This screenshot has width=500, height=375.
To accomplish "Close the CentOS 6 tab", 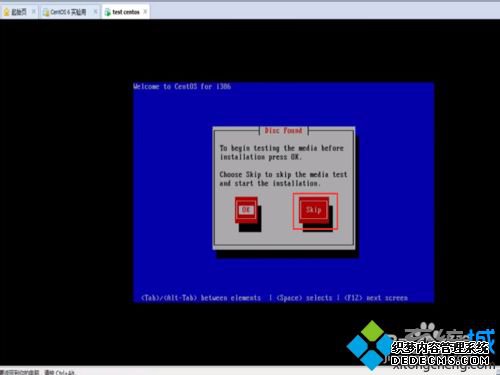I will pos(95,12).
